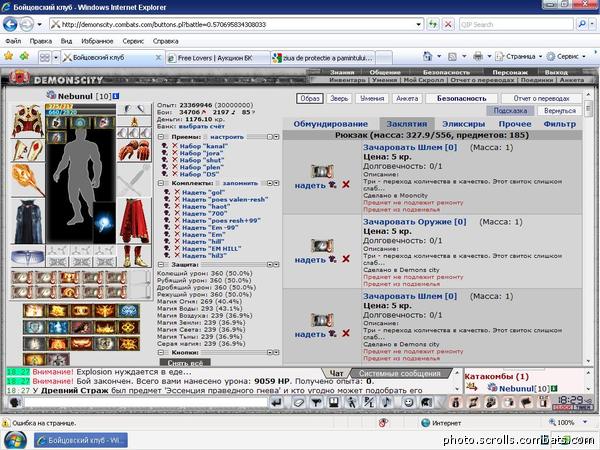600x450 pixels.
Task: Click надеть for Зачаровать Оружие scroll
Action: click(x=310, y=260)
